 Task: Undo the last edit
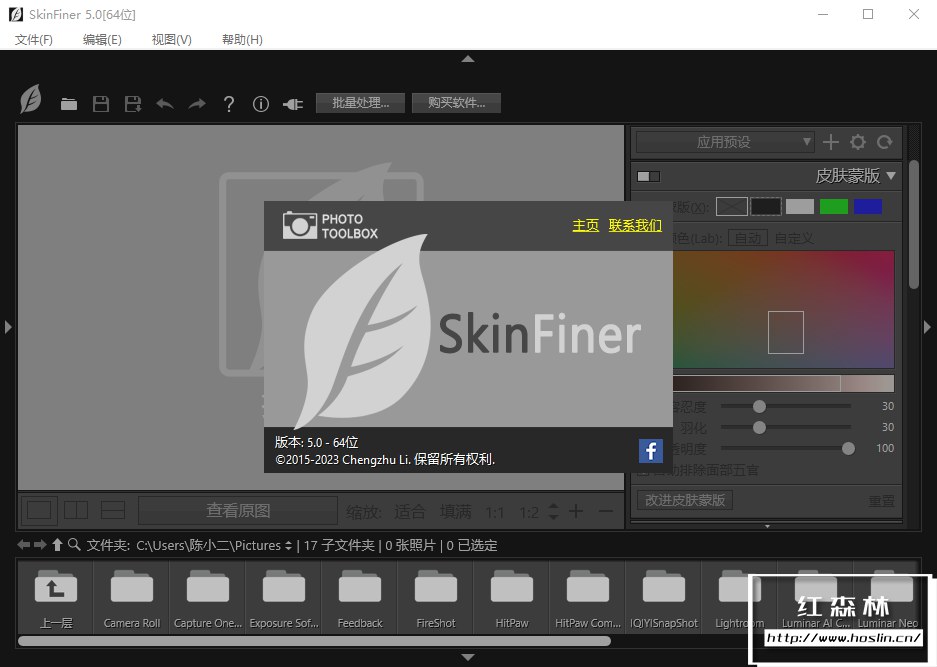(x=165, y=104)
